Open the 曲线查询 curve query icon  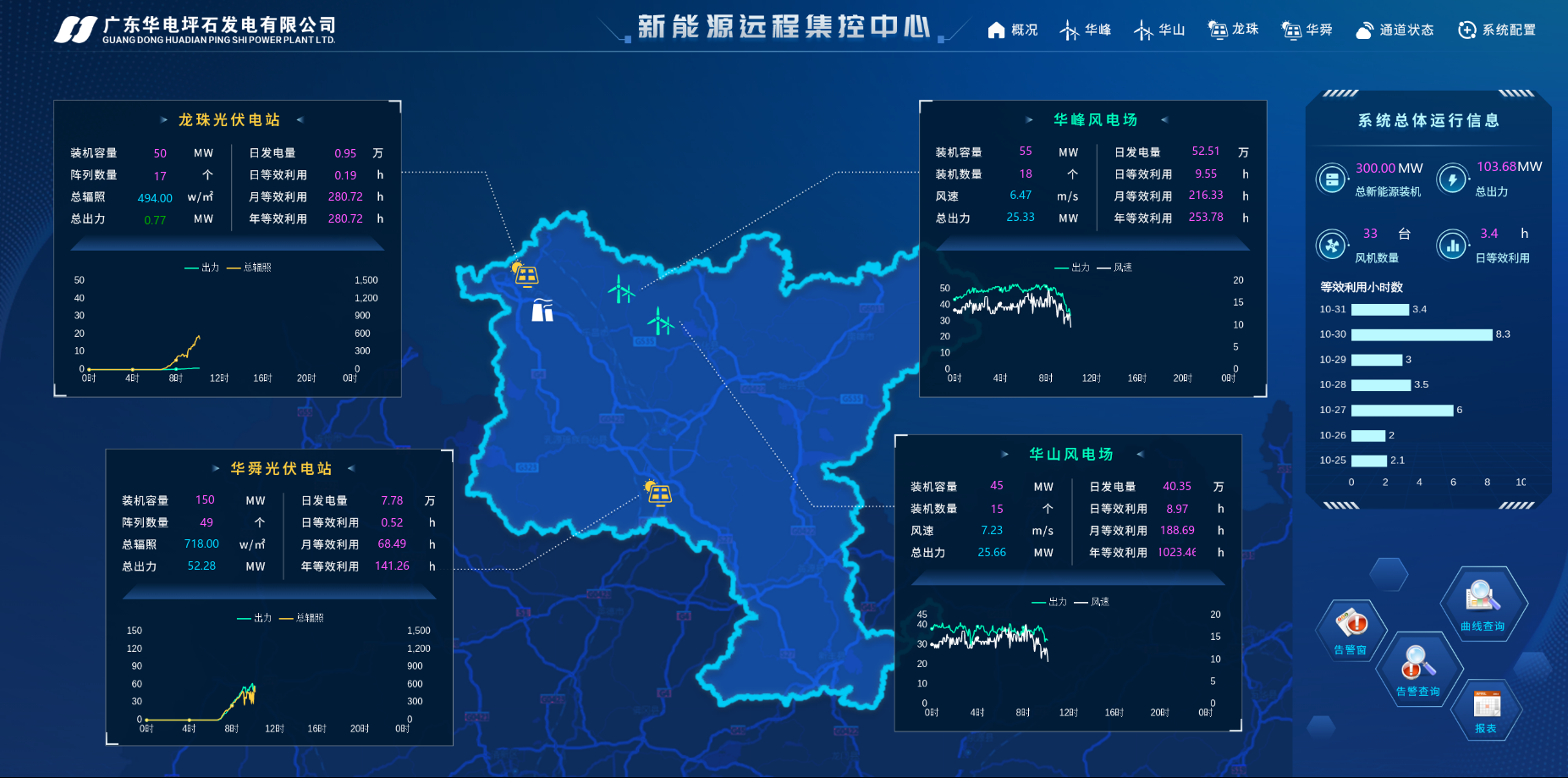click(1483, 603)
